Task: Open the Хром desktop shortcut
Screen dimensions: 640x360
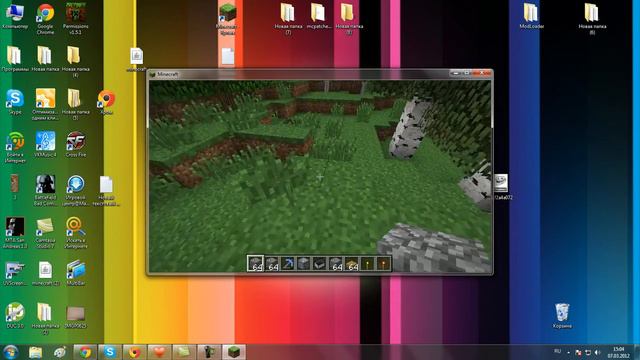Action: [x=106, y=102]
